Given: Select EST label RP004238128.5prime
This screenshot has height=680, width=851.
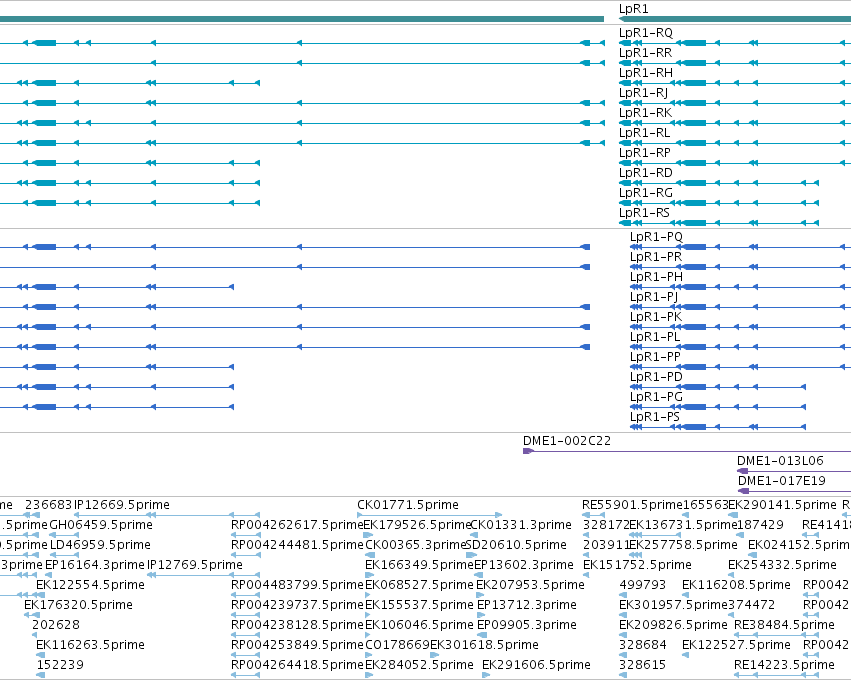Looking at the screenshot, I should (x=297, y=626).
